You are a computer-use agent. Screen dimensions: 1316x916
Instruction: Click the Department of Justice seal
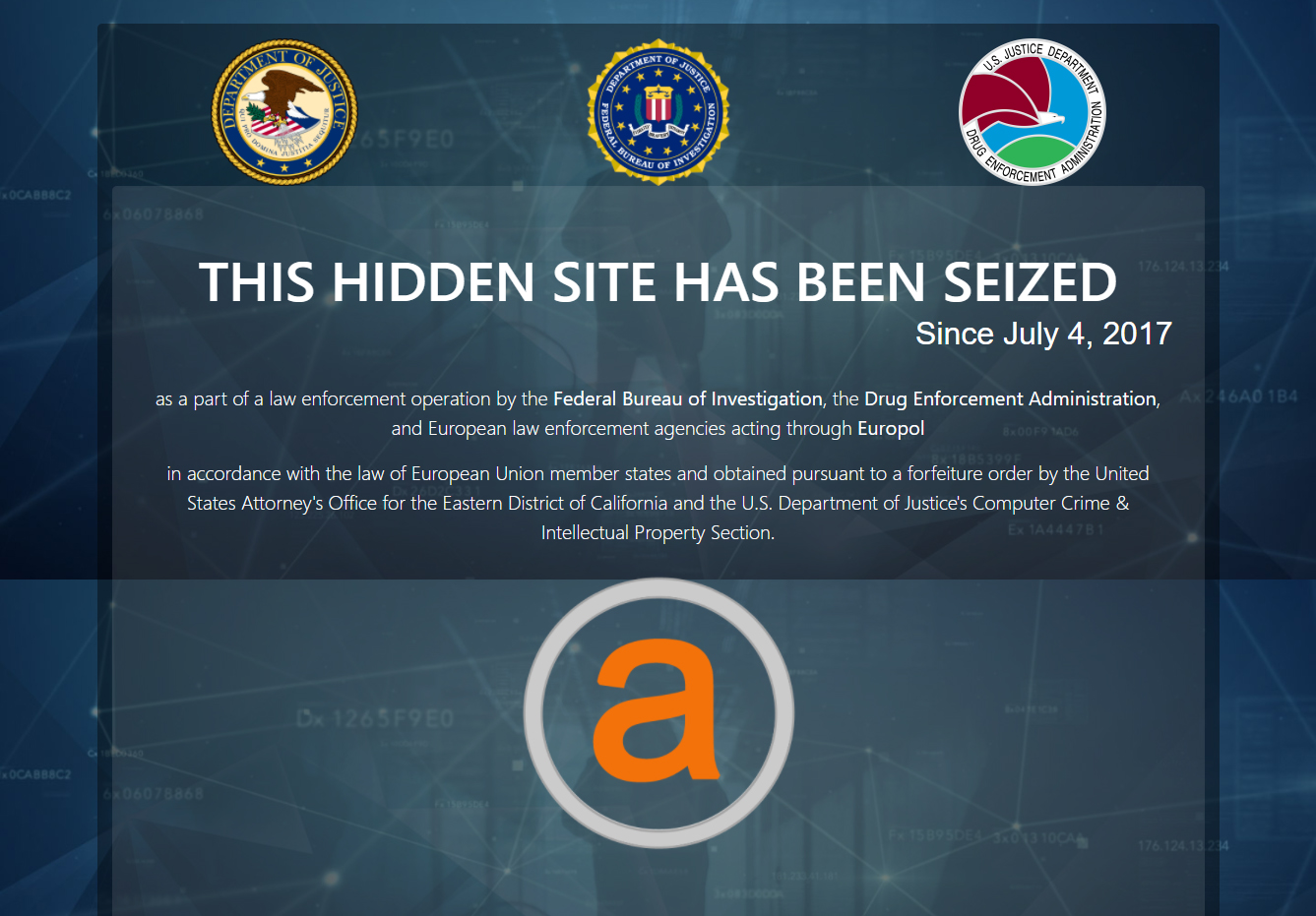point(284,112)
